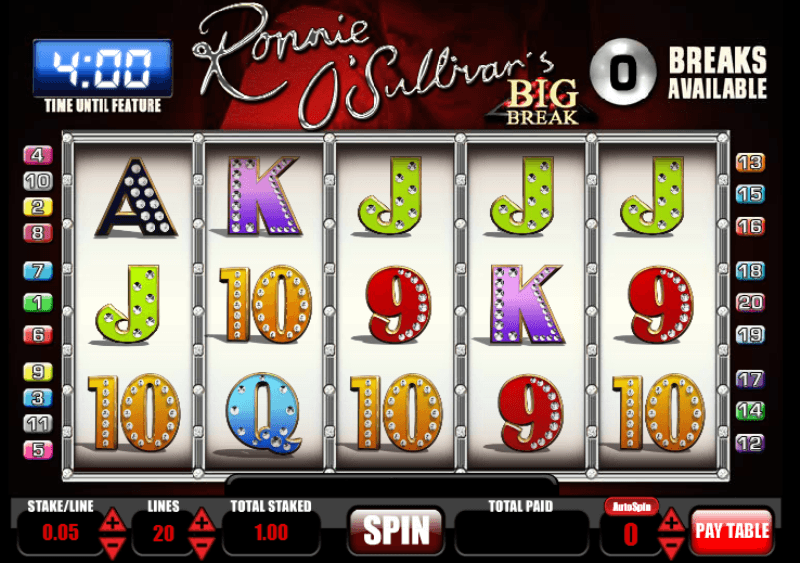Image resolution: width=800 pixels, height=563 pixels.
Task: Select payline 5 indicator
Action: pyautogui.click(x=38, y=450)
